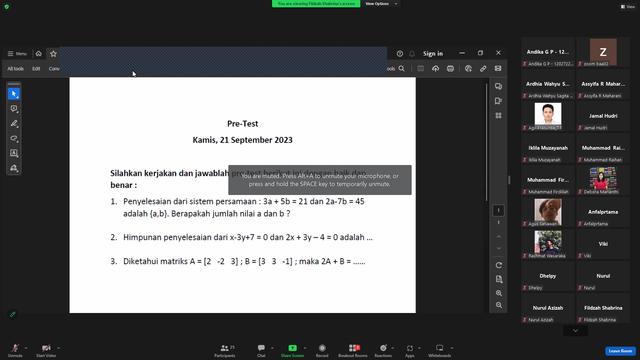
Task: Click the PDF vertical scrollbar
Action: [486, 143]
